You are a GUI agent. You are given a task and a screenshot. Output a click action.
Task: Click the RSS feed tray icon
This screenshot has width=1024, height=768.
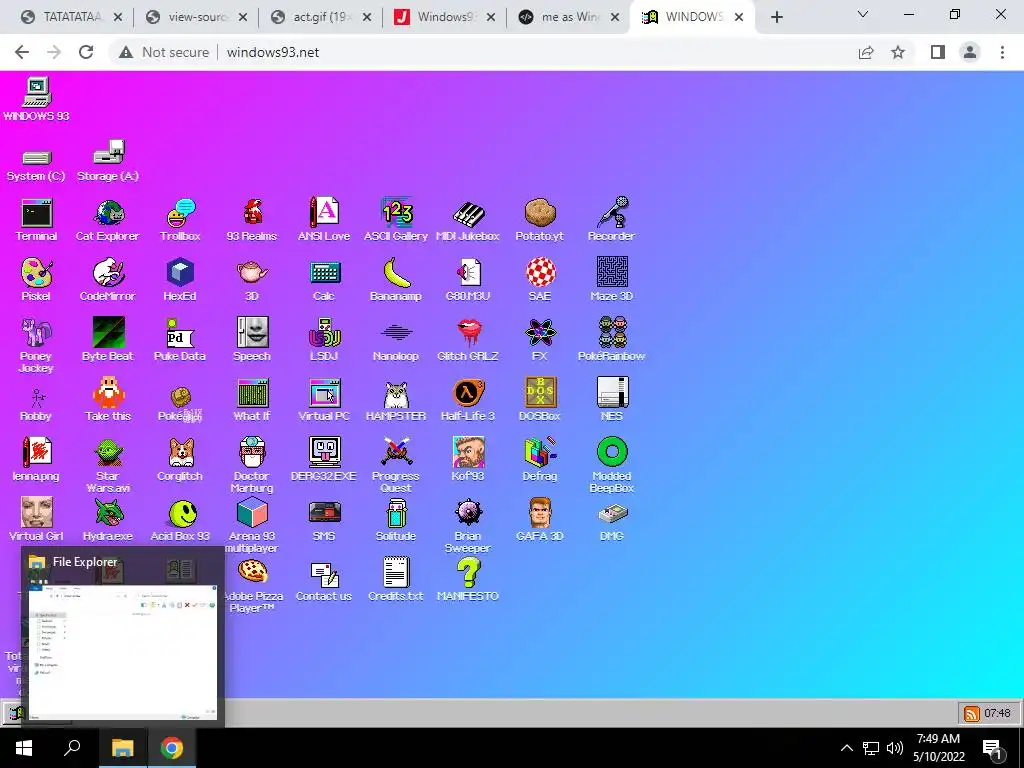972,714
